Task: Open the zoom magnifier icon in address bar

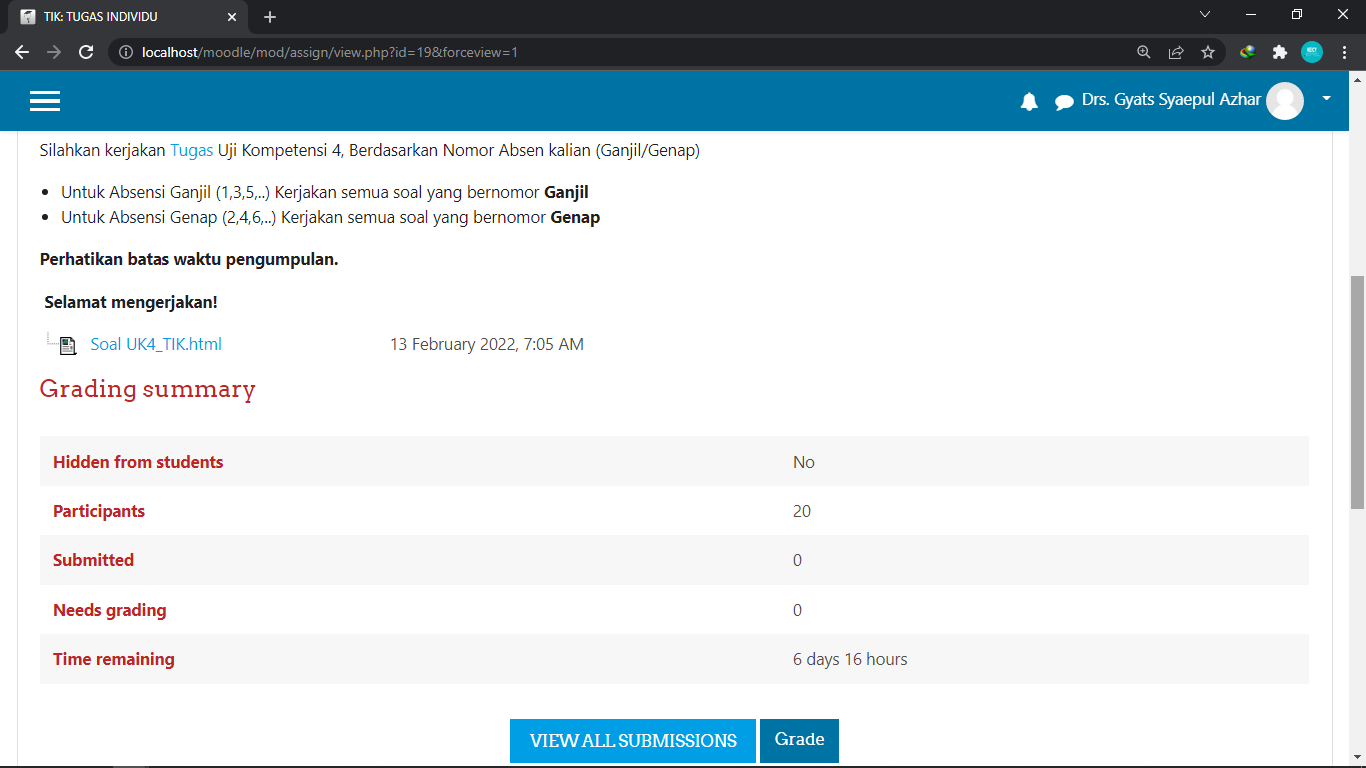Action: (1144, 52)
